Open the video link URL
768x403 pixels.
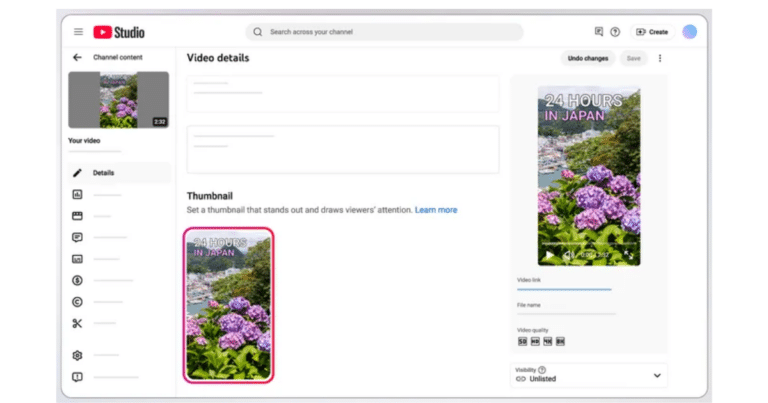564,289
